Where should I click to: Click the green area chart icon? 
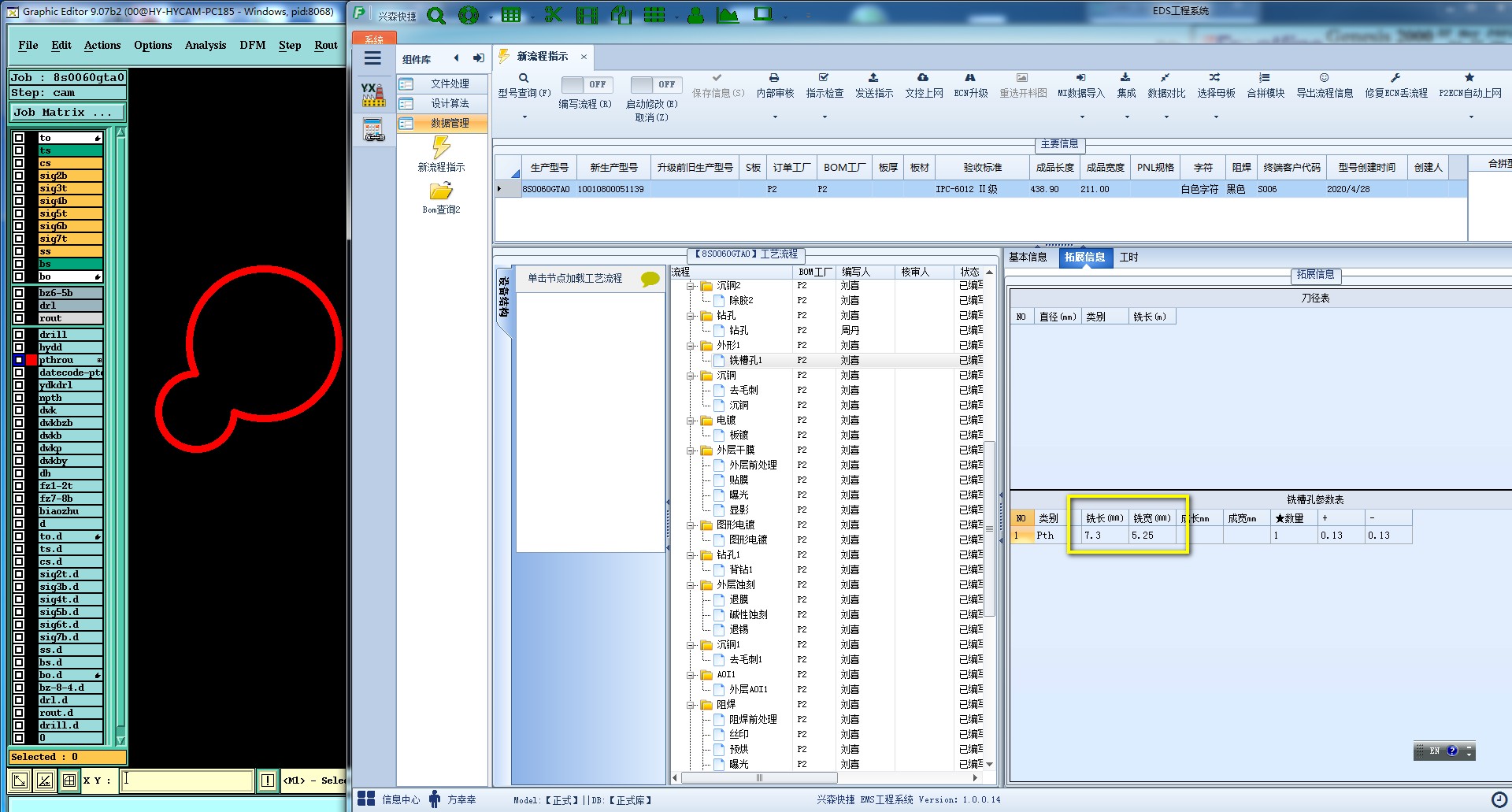(728, 15)
